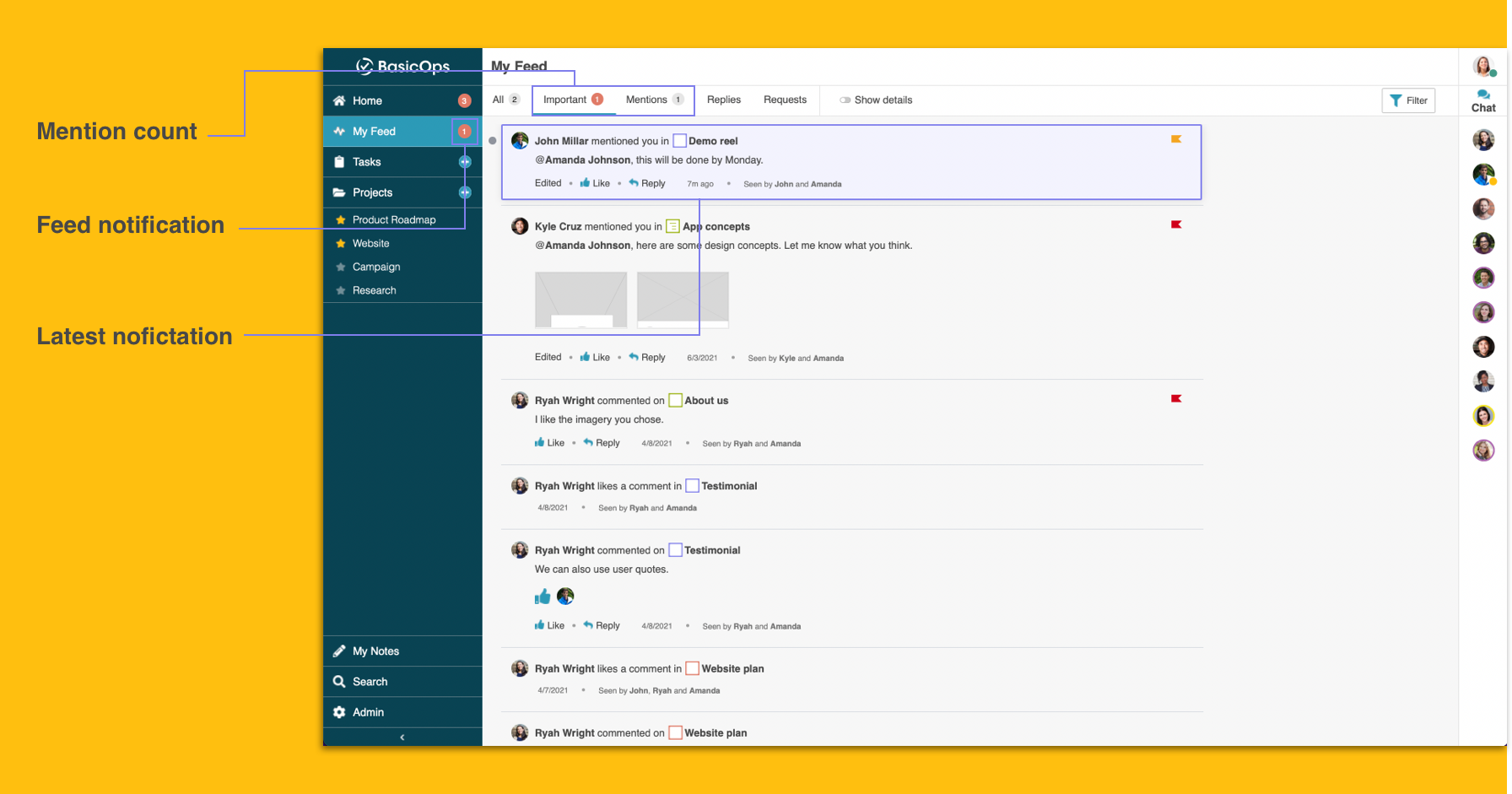Collapse the sidebar with bottom chevron

[x=402, y=737]
